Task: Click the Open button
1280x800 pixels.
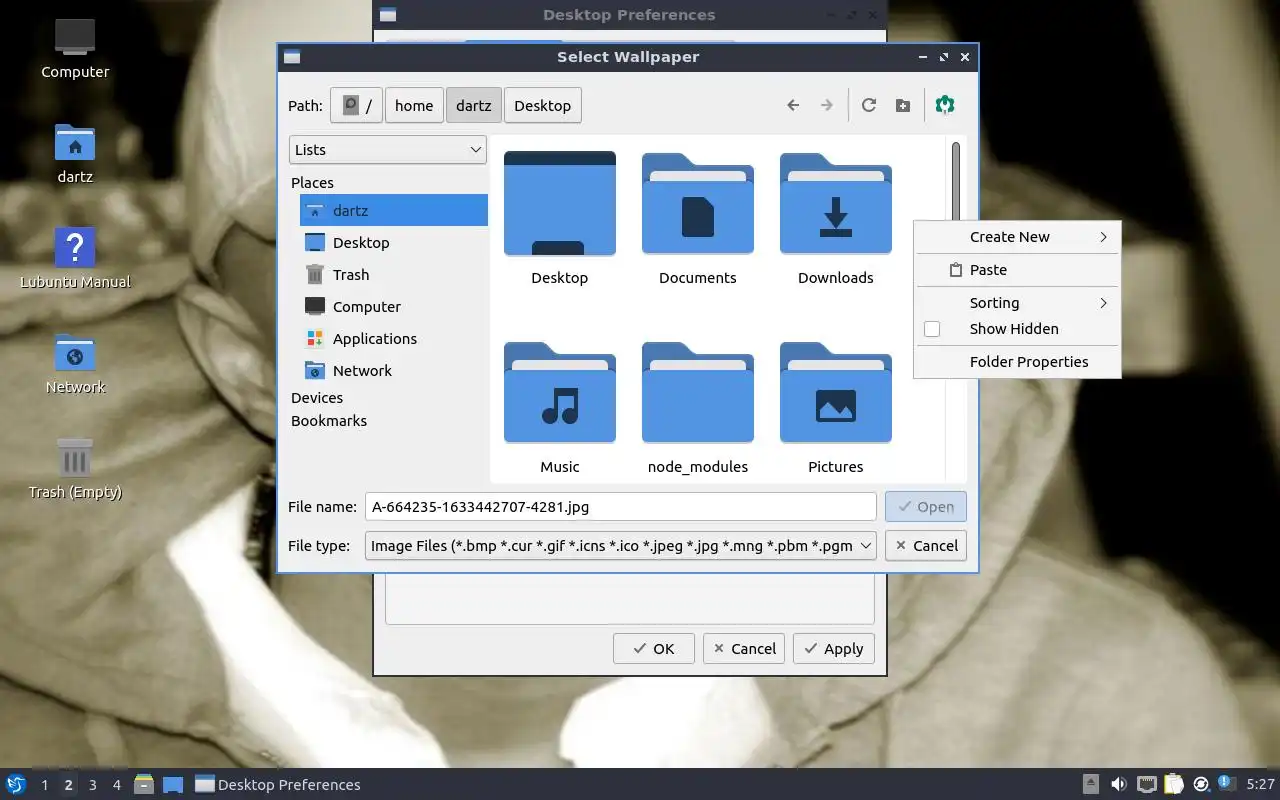Action: click(926, 506)
